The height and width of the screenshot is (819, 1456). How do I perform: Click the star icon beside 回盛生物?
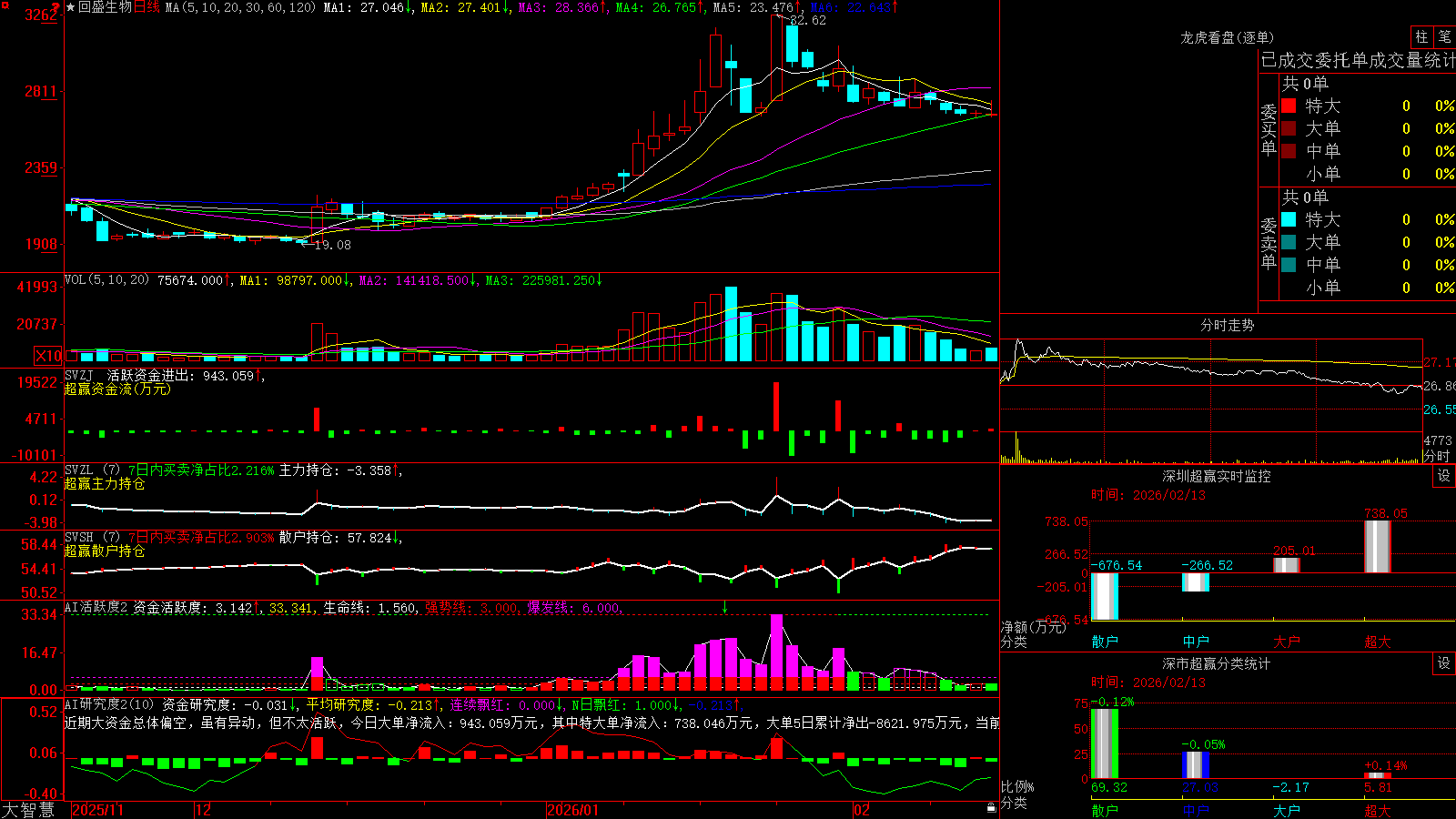coord(71,7)
